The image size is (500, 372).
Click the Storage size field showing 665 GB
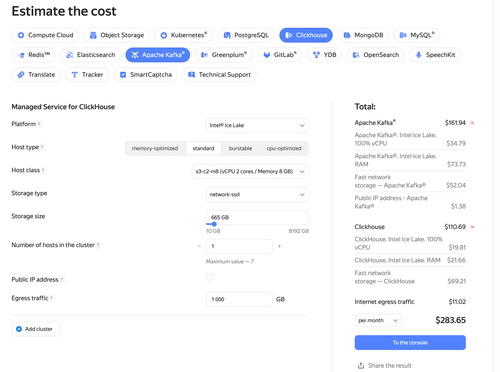point(257,217)
